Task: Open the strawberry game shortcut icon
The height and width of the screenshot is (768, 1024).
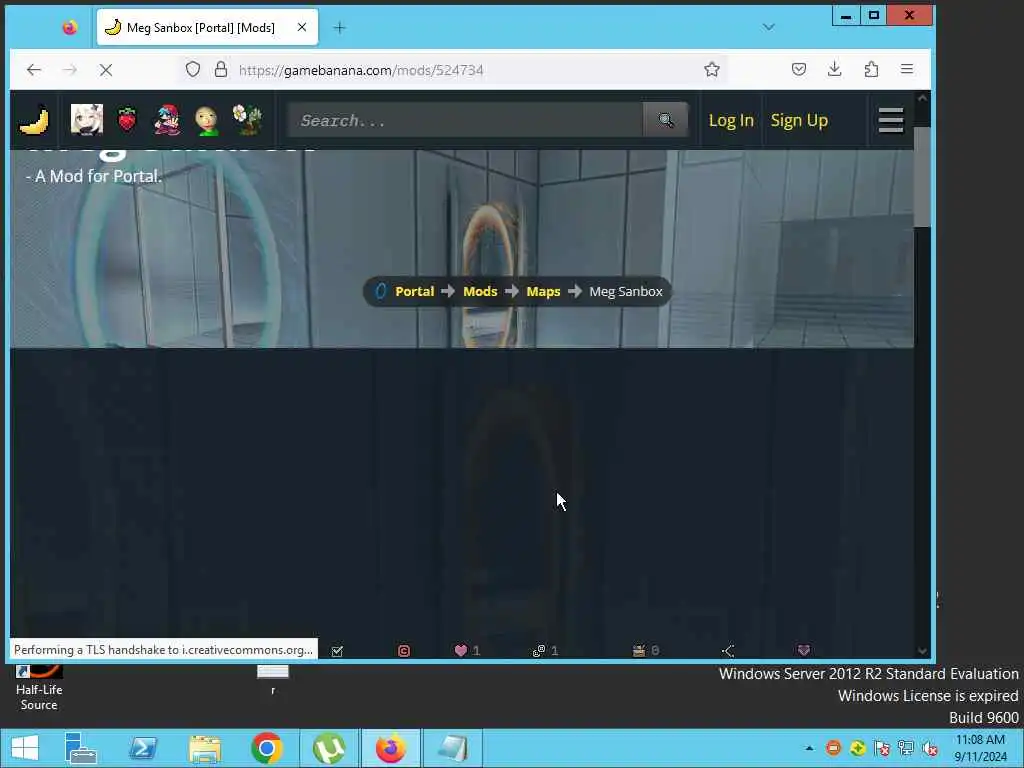Action: click(127, 120)
